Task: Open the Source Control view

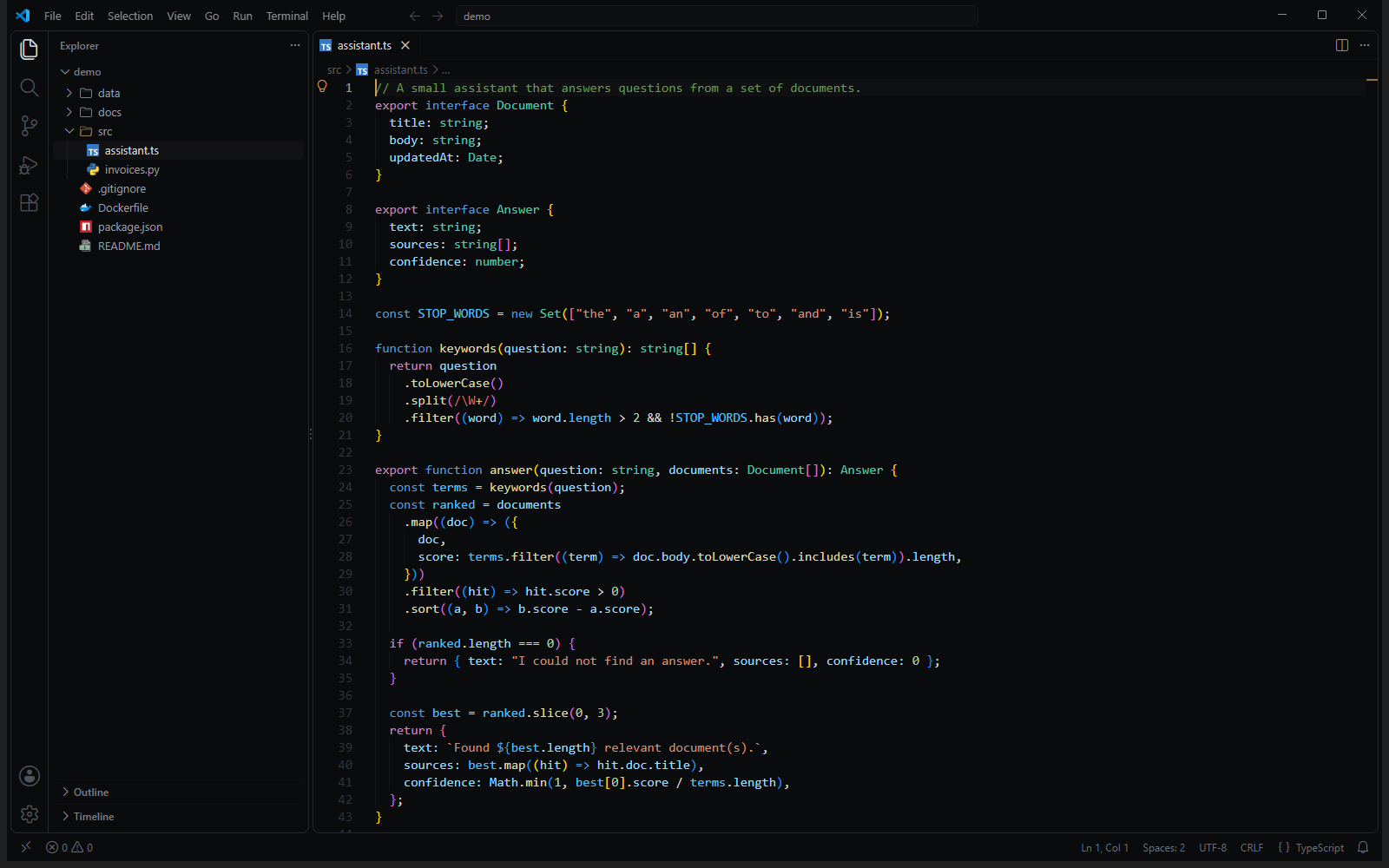Action: point(30,126)
